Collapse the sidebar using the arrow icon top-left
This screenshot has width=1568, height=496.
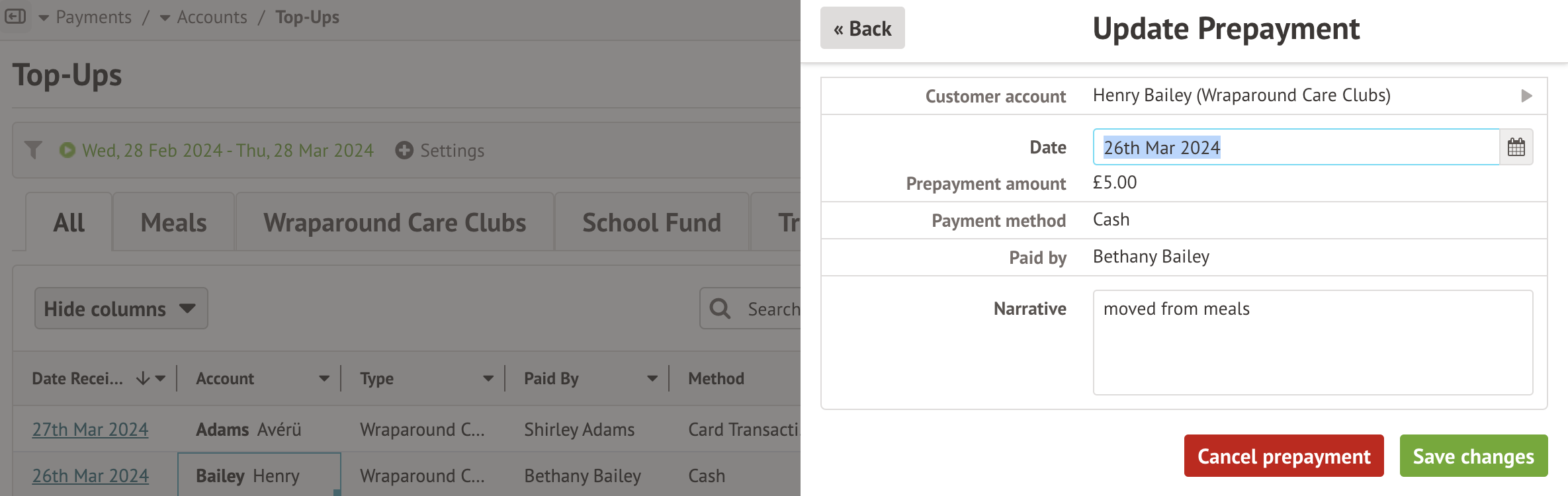pyautogui.click(x=15, y=17)
